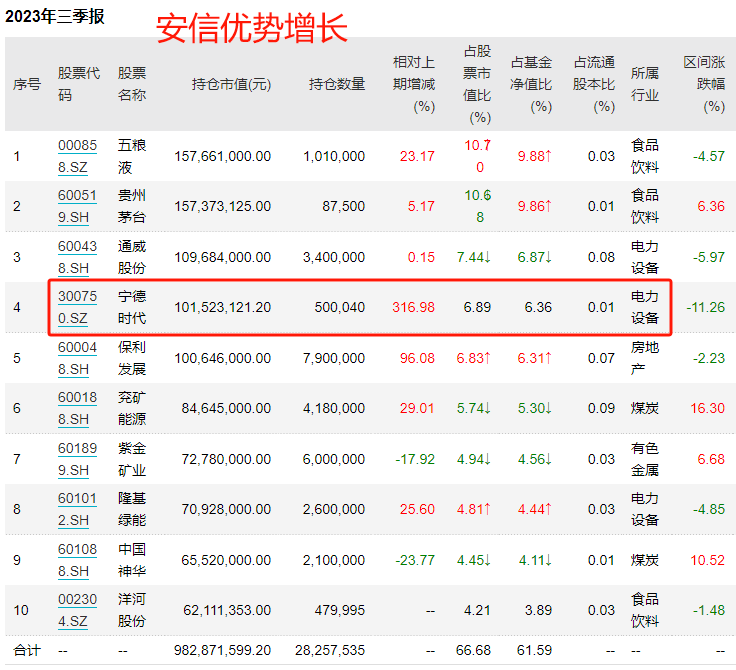Click net value ratio 6.87↓
This screenshot has height=670, width=736.
535,257
